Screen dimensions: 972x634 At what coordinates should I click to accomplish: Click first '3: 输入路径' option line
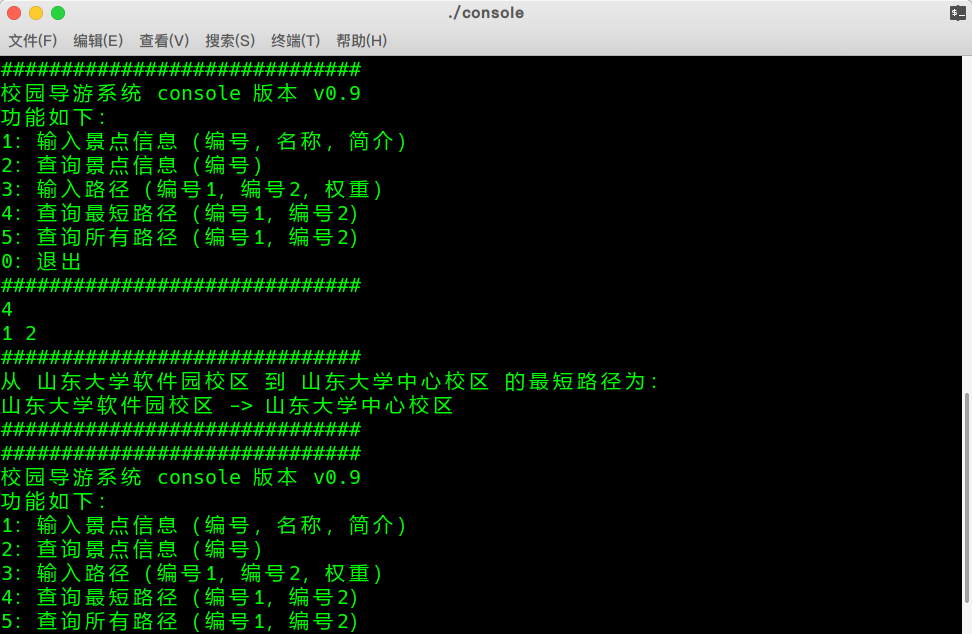(x=192, y=190)
